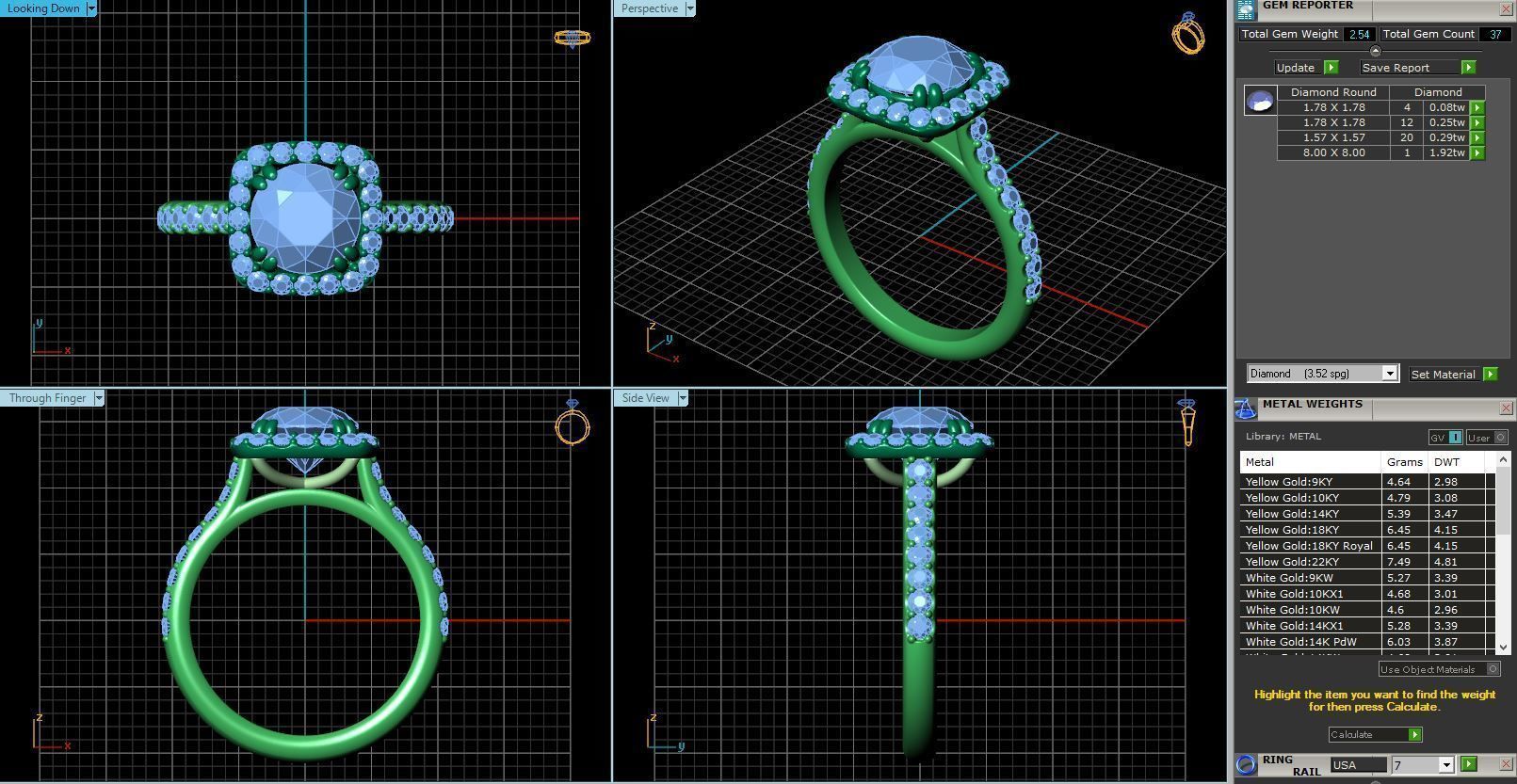Select the White Gold:9KW row
The image size is (1517, 784).
coord(1367,578)
